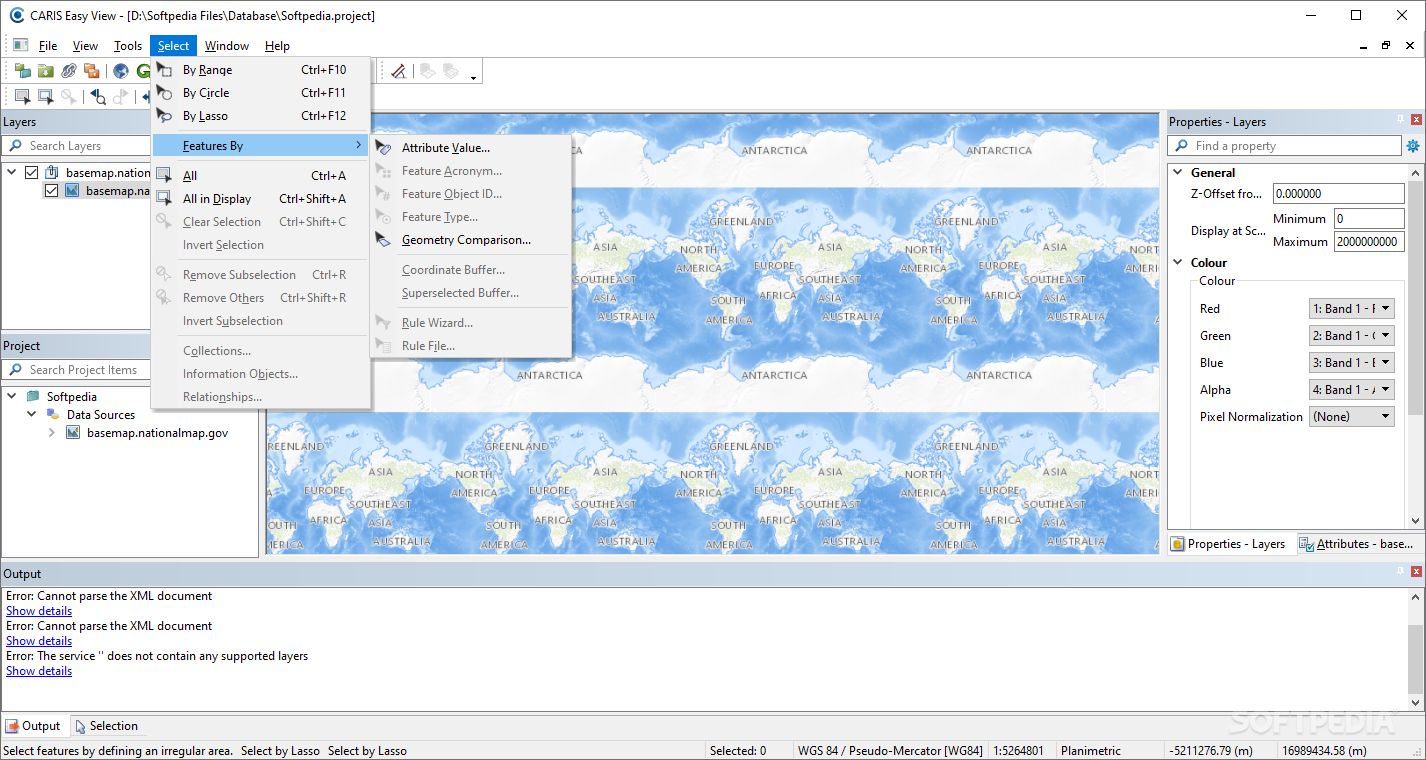The width and height of the screenshot is (1426, 760).
Task: Click the Z-Offset value field
Action: (x=1338, y=194)
